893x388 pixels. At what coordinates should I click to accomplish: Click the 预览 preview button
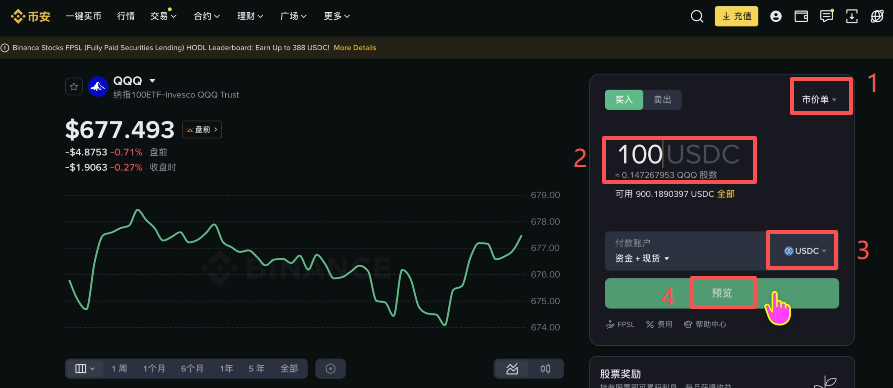tap(722, 293)
